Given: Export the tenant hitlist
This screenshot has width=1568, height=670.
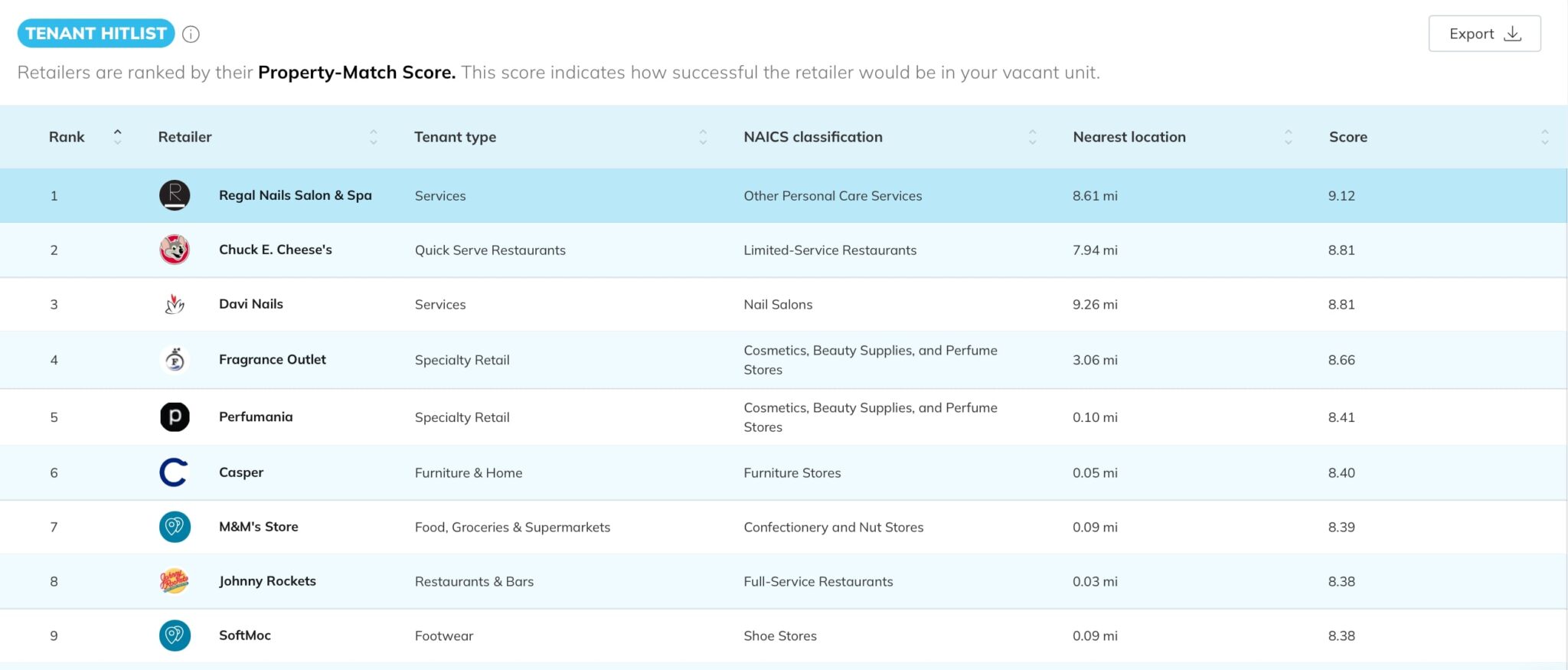Looking at the screenshot, I should coord(1484,34).
